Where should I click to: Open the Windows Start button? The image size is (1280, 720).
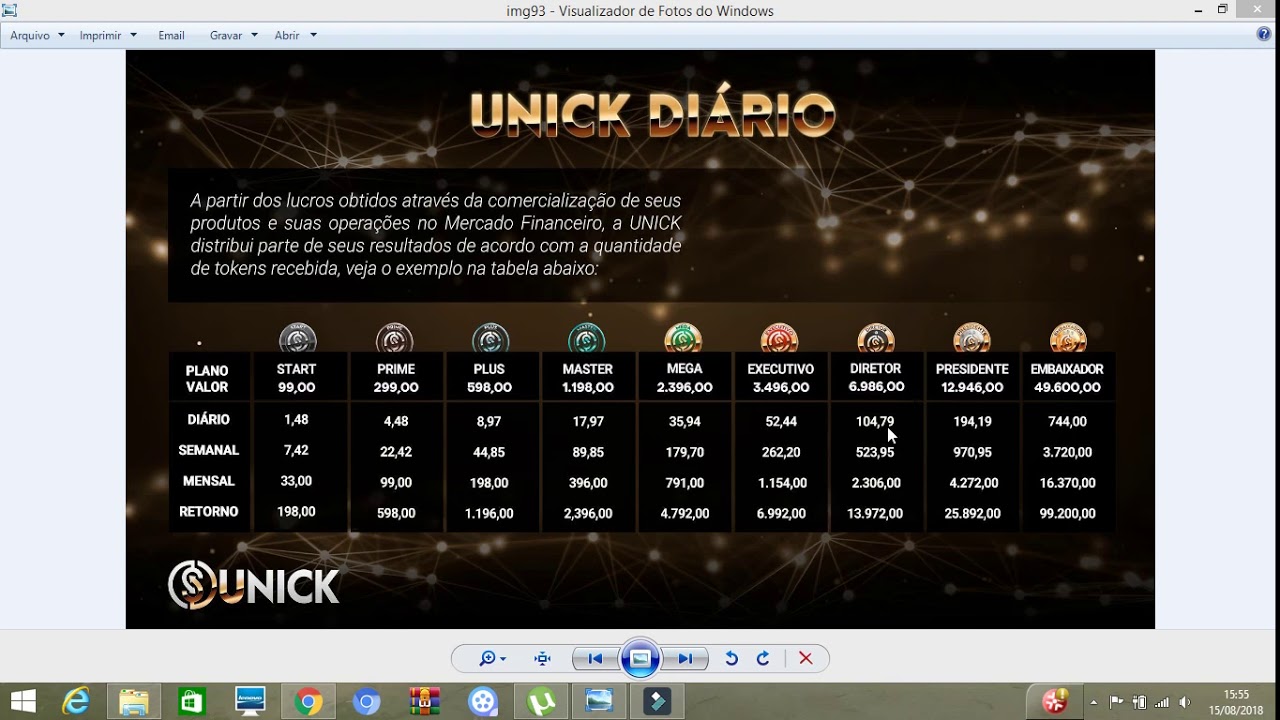(23, 701)
